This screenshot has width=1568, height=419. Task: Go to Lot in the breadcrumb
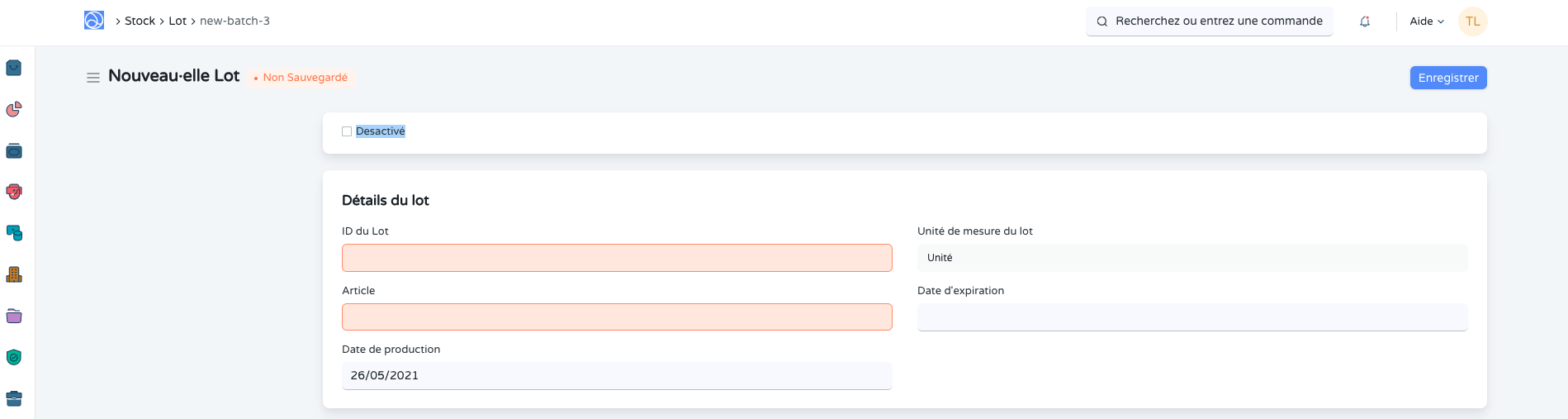click(x=178, y=21)
